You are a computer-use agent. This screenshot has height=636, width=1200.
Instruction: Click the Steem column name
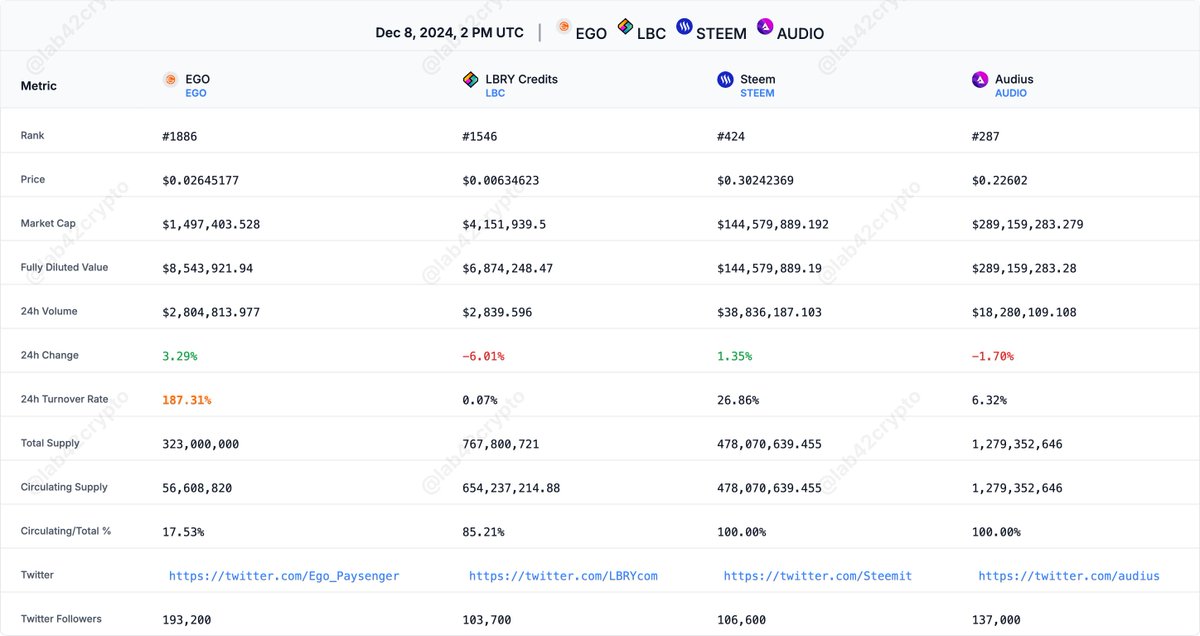coord(758,79)
